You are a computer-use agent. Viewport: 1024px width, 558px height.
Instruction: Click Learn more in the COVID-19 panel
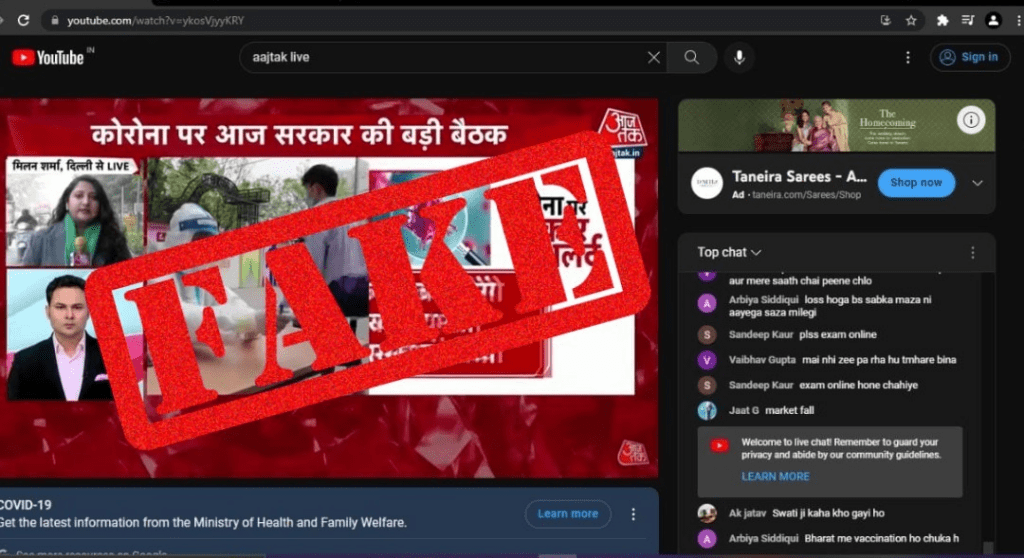tap(568, 514)
